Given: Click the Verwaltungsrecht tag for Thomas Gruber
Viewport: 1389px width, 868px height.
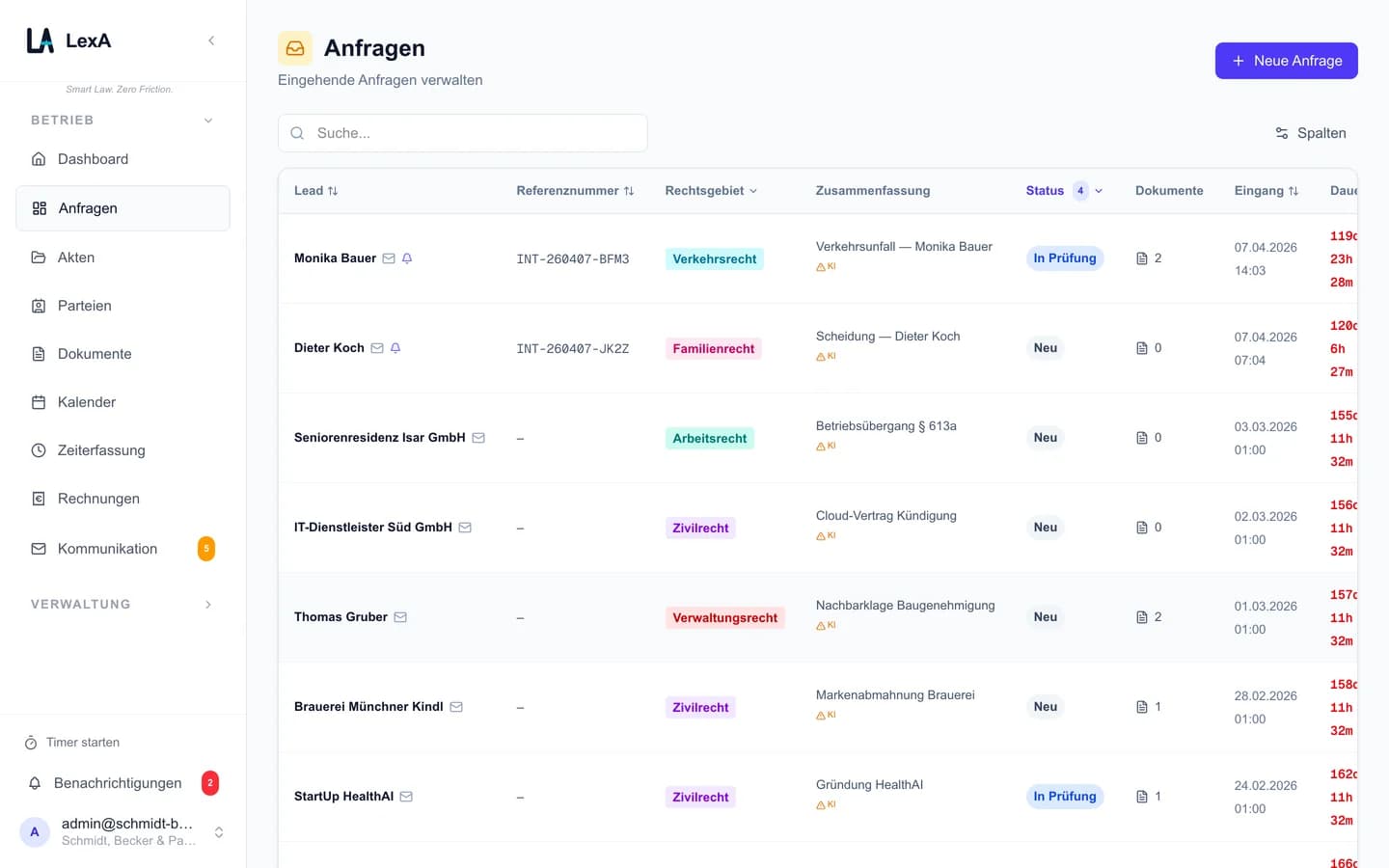Looking at the screenshot, I should pos(725,617).
